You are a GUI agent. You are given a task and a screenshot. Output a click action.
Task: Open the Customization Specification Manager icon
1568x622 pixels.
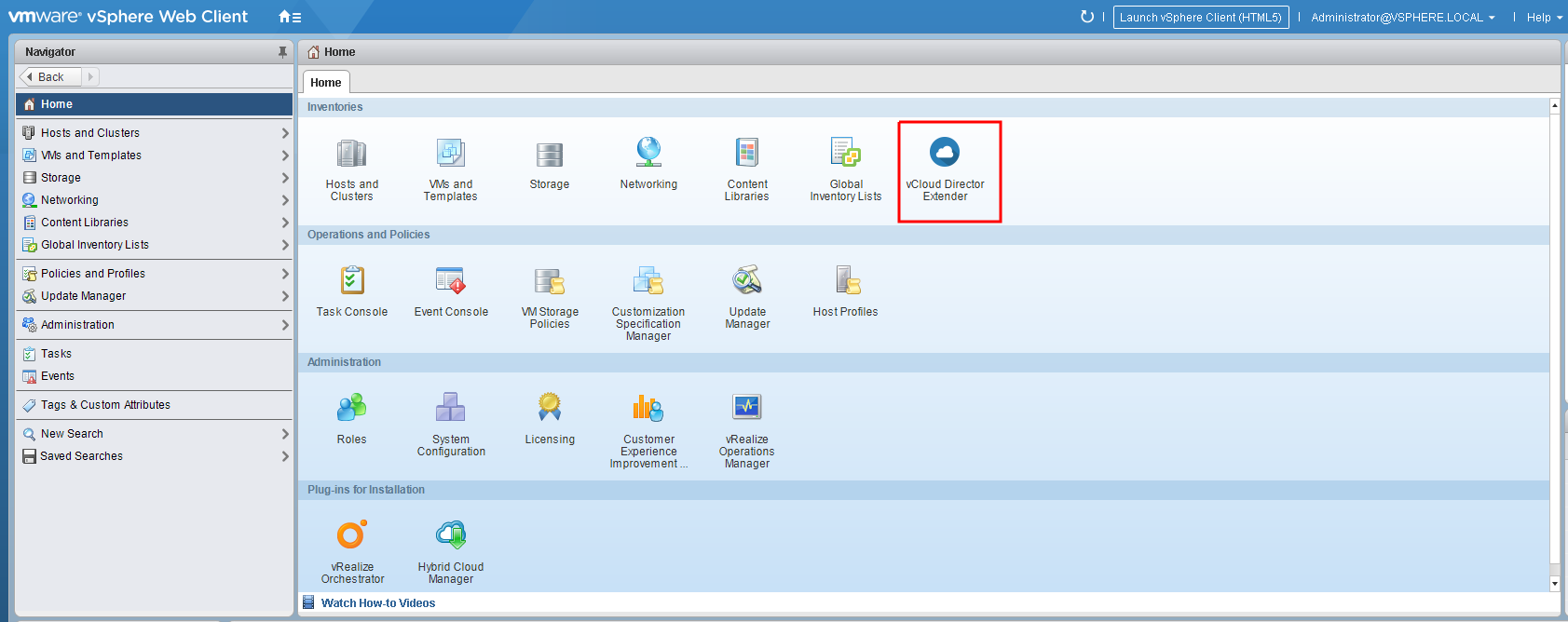[x=648, y=280]
